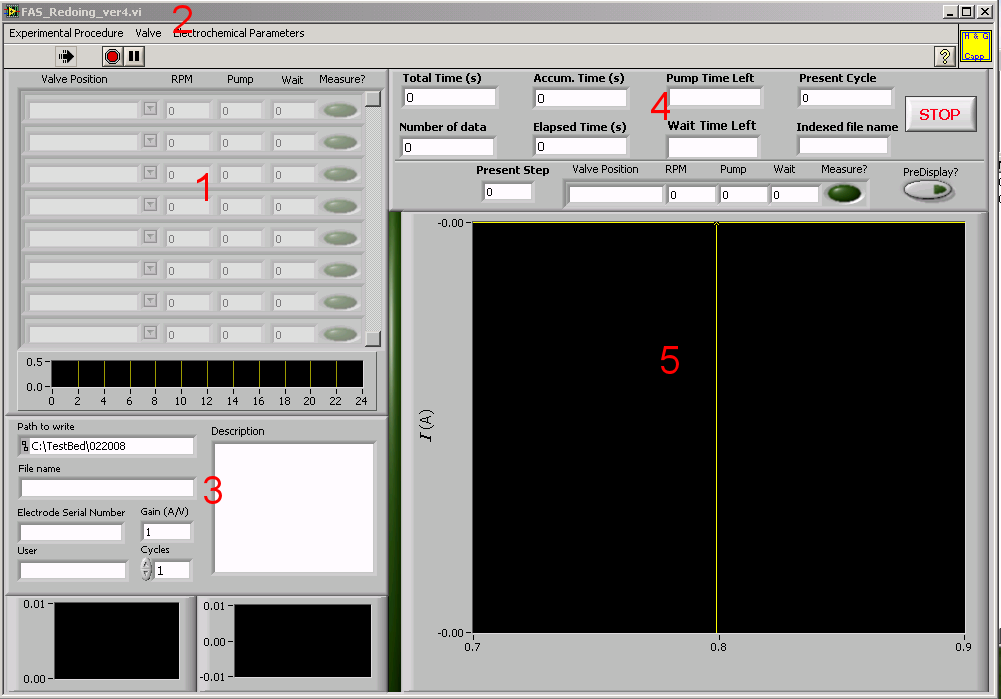Click the path browse icon beside C:\TestBed\022008
This screenshot has width=1001, height=699.
[24, 446]
